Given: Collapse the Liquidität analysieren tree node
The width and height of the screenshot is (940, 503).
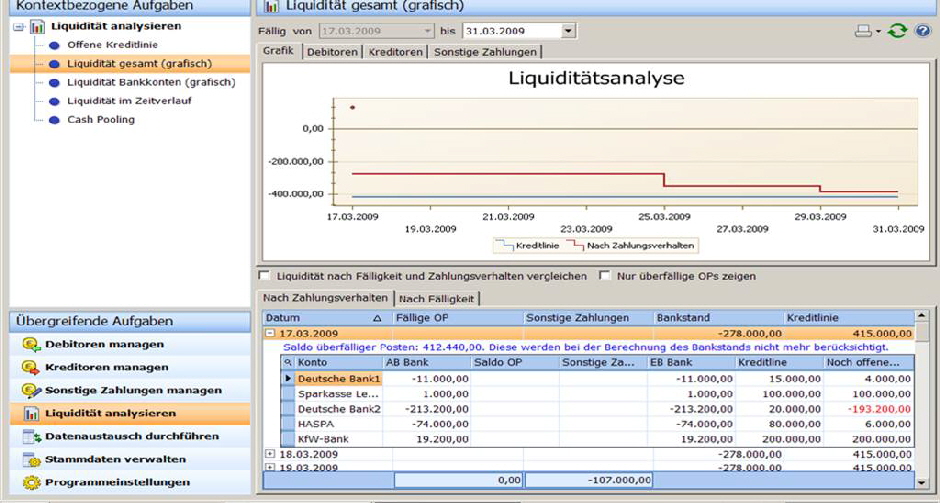Looking at the screenshot, I should click(x=19, y=26).
